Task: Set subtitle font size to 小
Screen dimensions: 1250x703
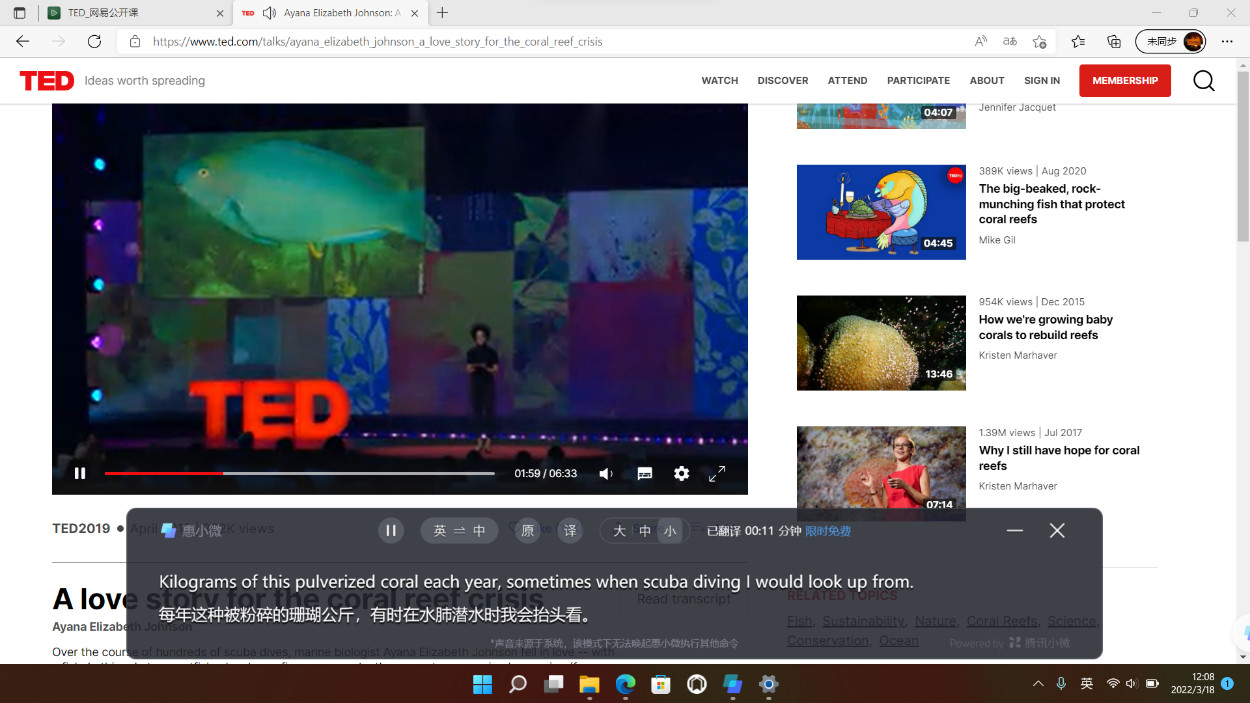Action: click(x=670, y=531)
